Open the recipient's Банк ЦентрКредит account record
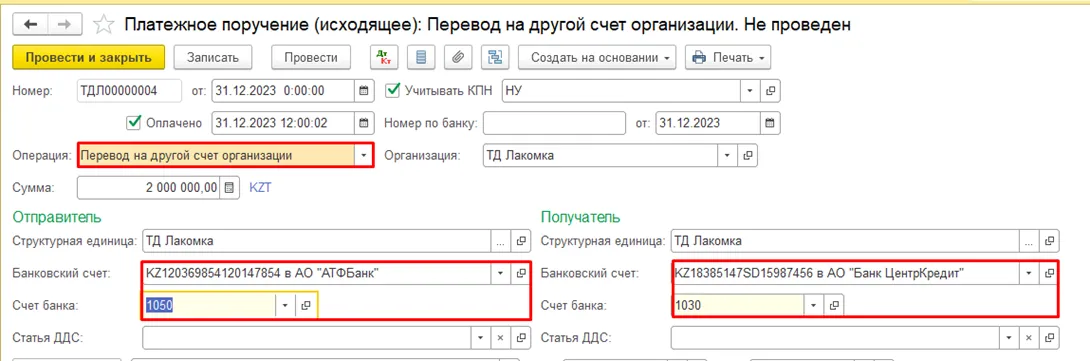Image resolution: width=1090 pixels, height=361 pixels. [1049, 273]
